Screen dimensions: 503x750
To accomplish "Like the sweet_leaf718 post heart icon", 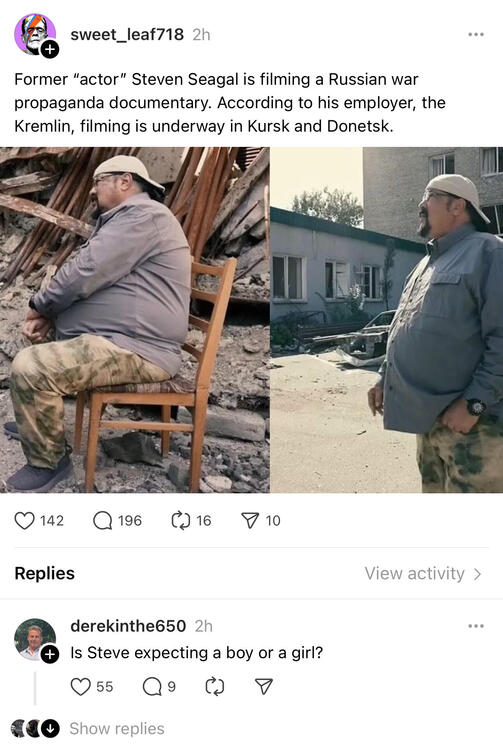I will click(24, 520).
